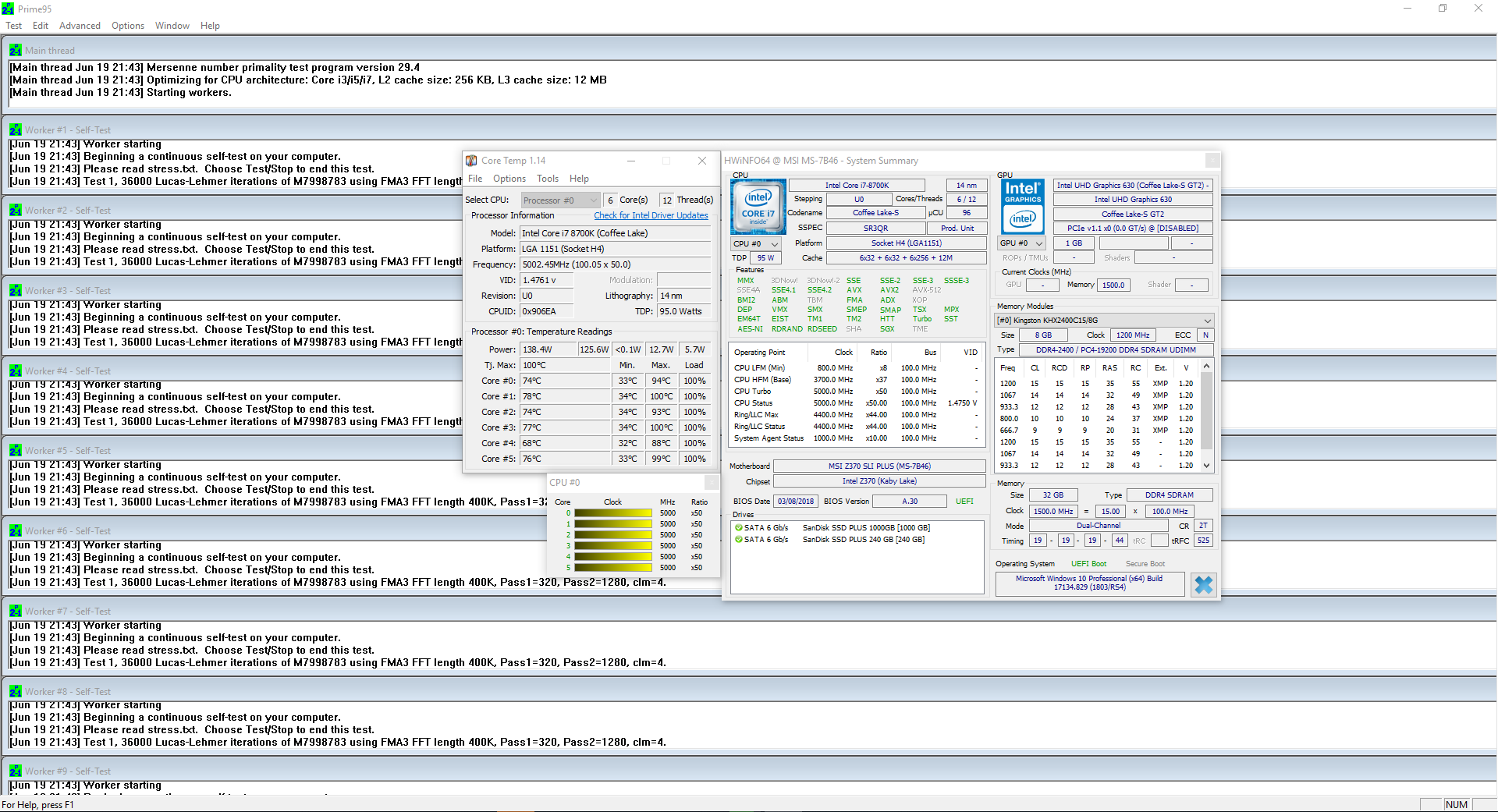Viewport: 1498px width, 812px height.
Task: Click the Socket H4 (LGA1151) platform field
Action: point(906,243)
